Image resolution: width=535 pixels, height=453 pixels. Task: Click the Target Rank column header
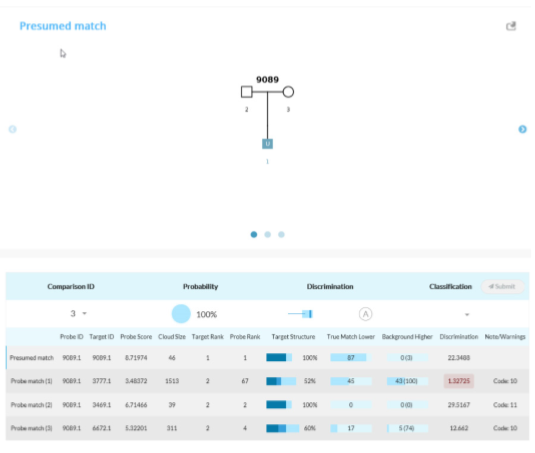(x=207, y=337)
